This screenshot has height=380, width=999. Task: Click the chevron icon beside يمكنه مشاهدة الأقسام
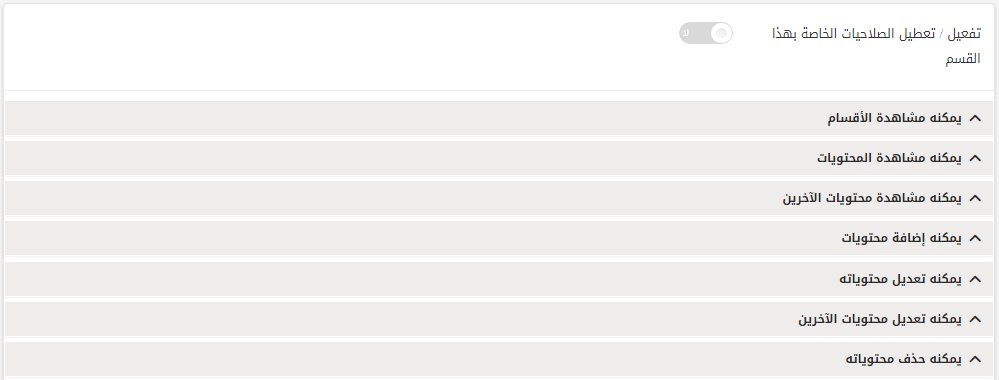click(975, 118)
